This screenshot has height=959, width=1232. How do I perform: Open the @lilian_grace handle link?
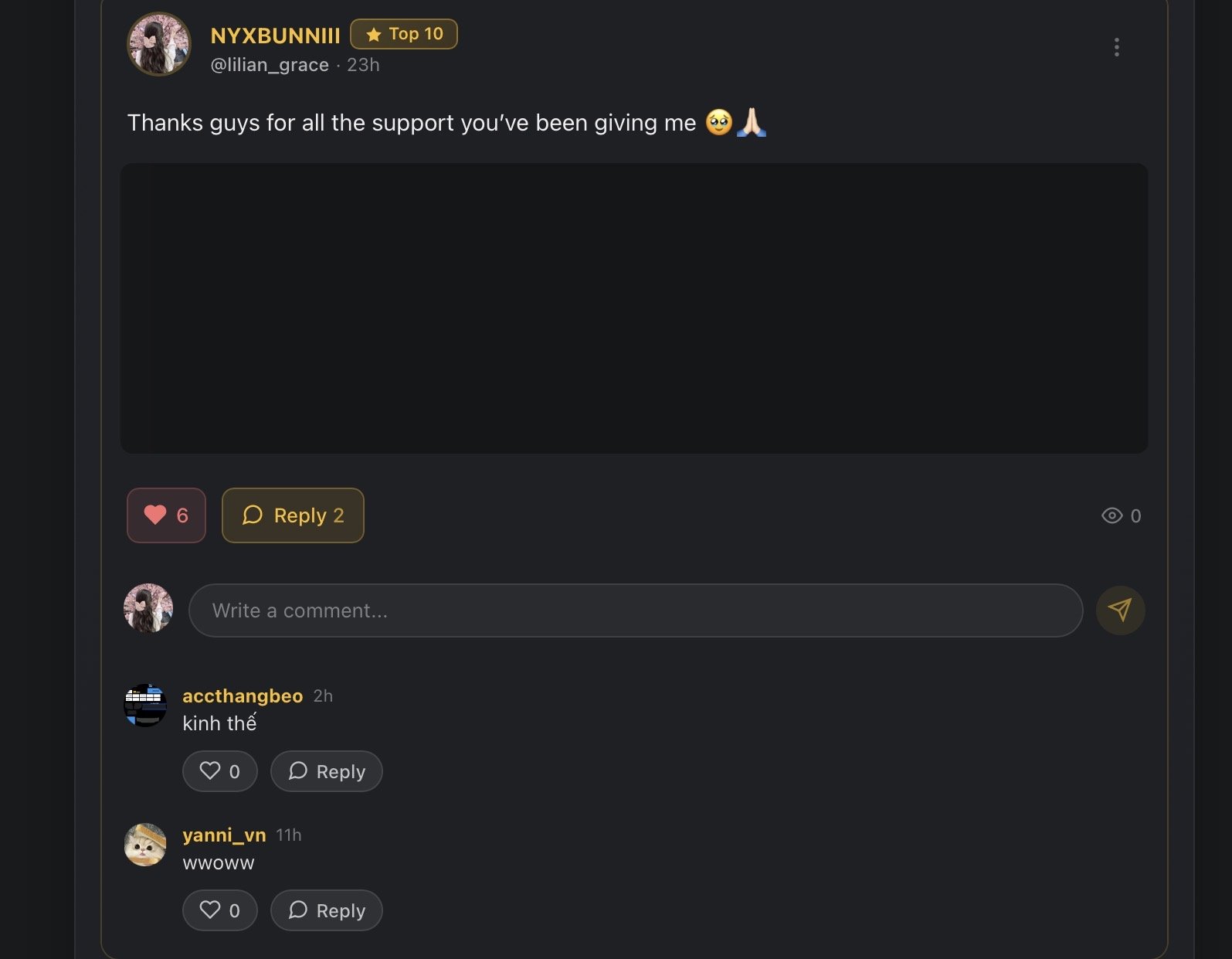click(x=270, y=65)
